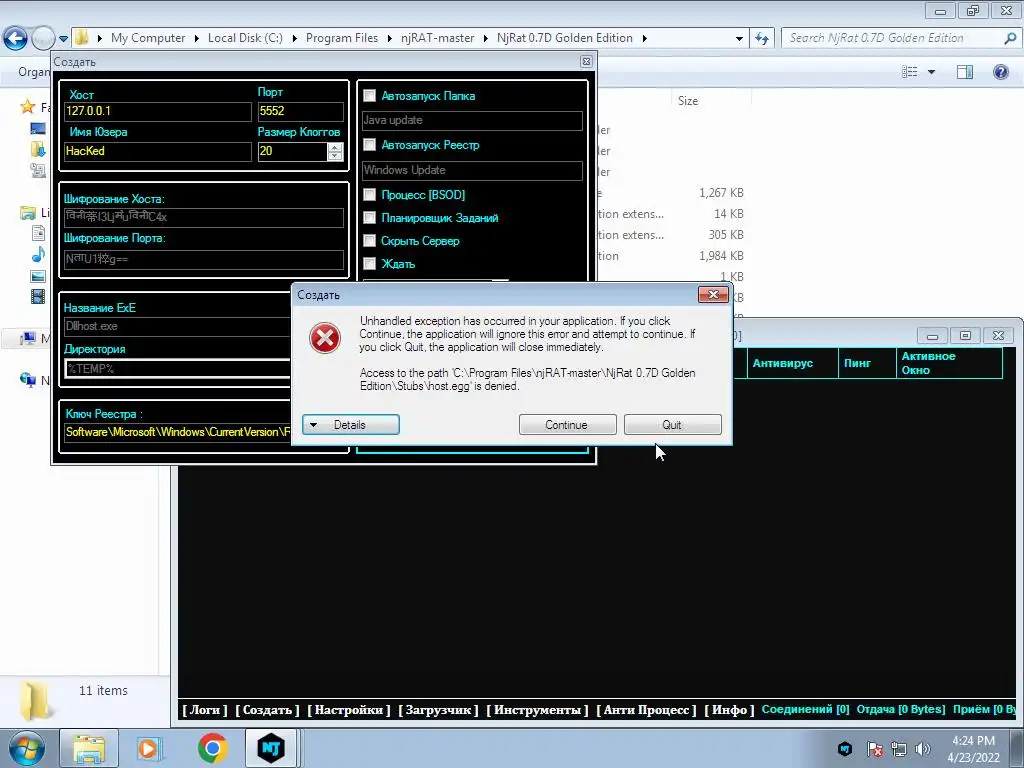Click the Java update text field

pos(472,120)
